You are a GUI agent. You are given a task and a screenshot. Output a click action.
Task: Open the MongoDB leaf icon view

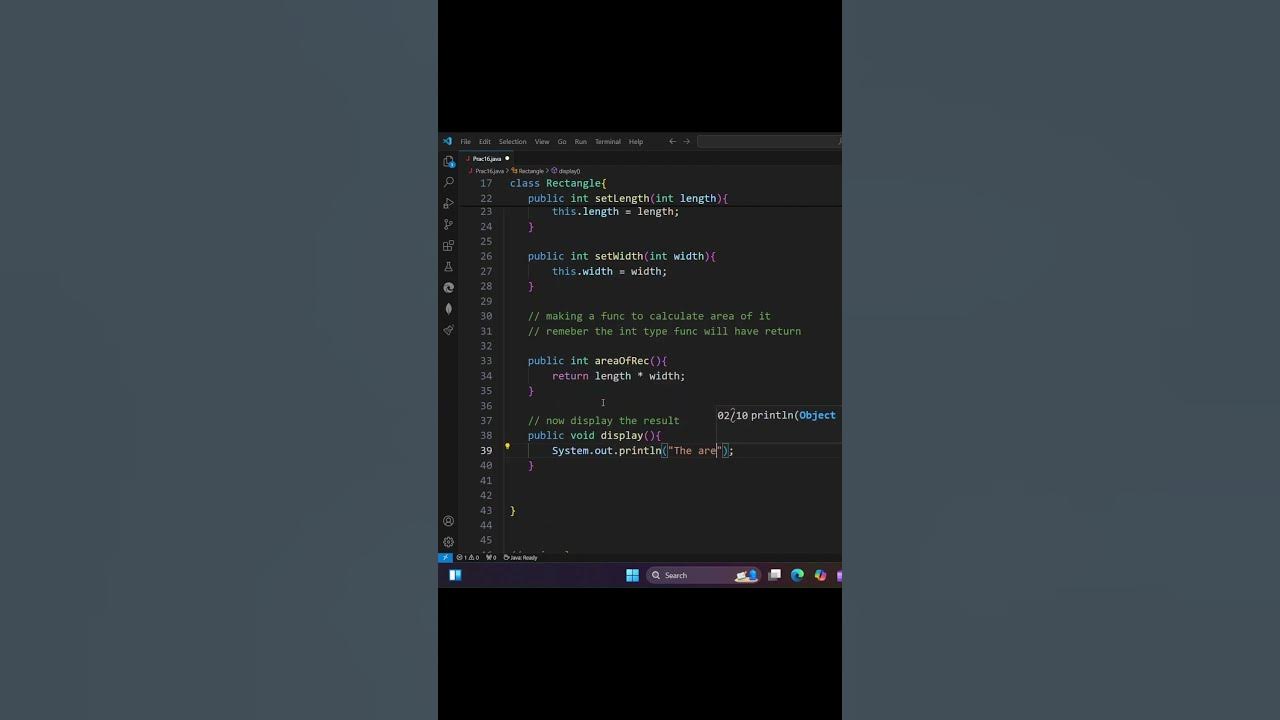click(x=448, y=308)
